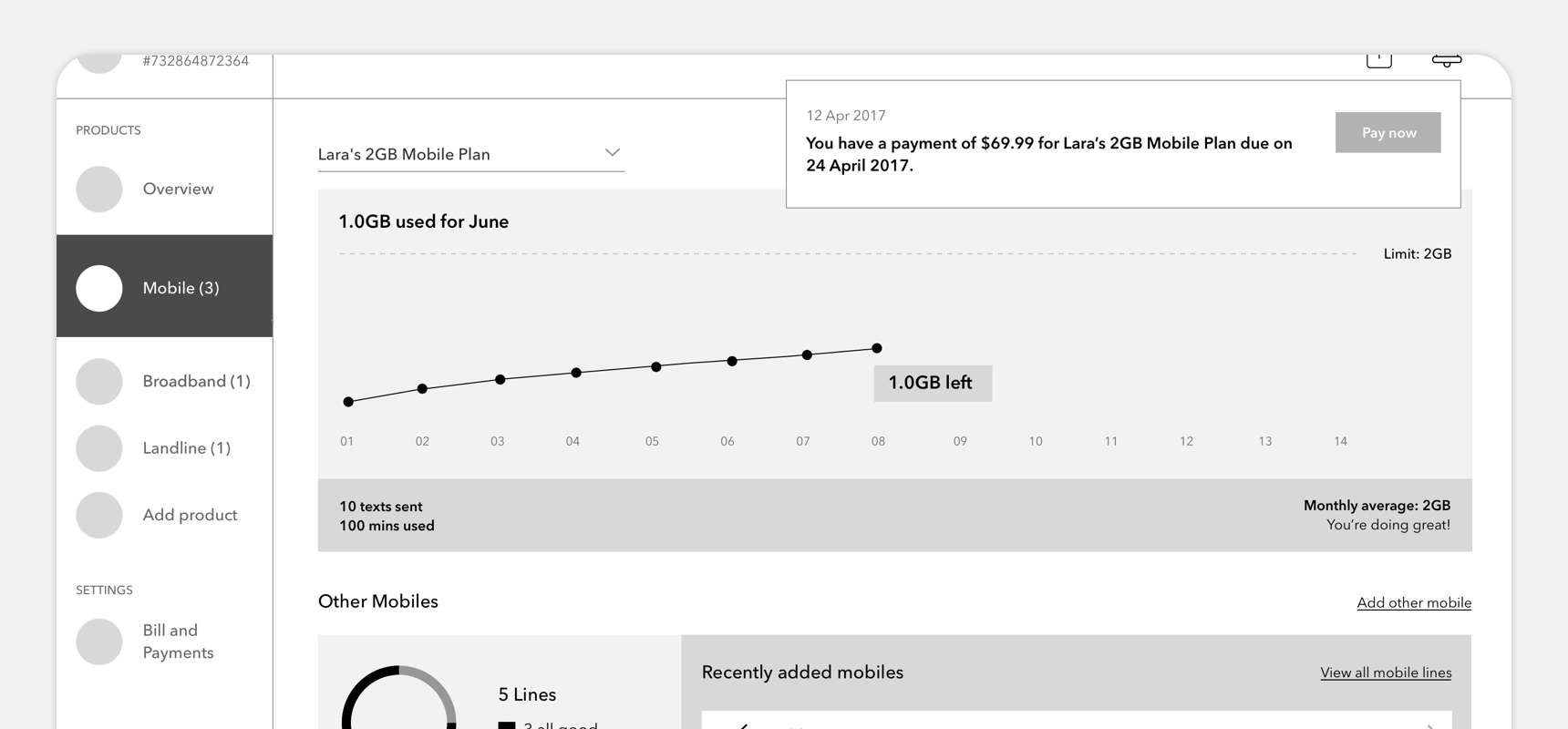Click the Add product circle icon
1568x729 pixels.
coord(99,515)
